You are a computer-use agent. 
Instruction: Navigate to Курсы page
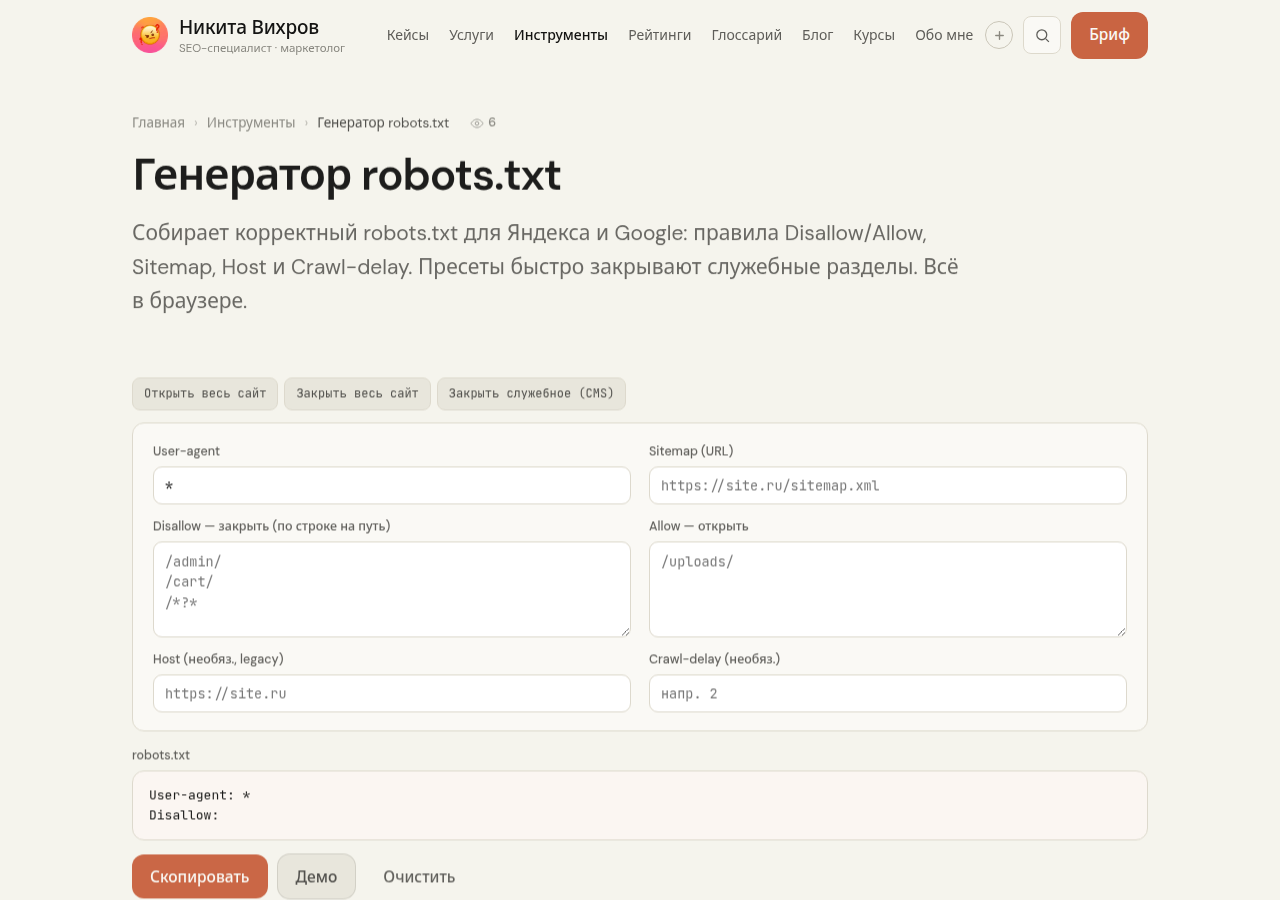874,35
